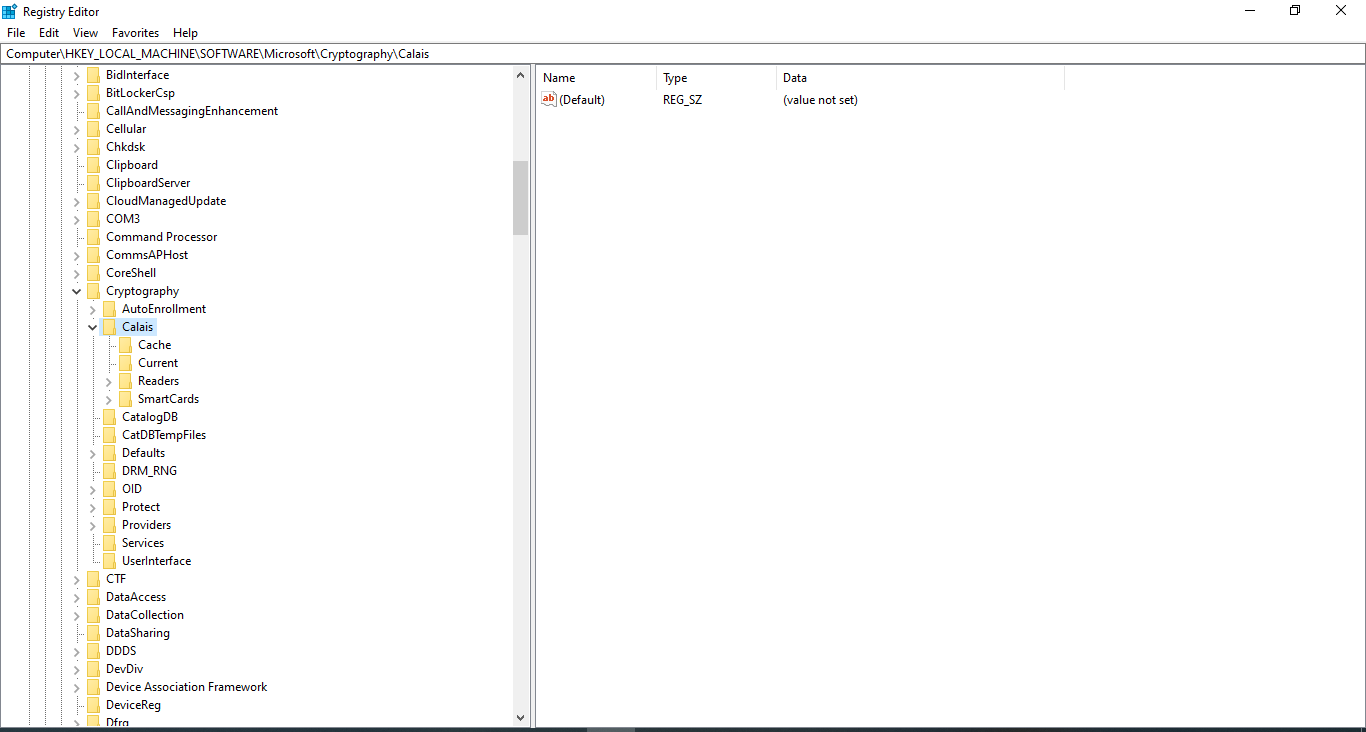This screenshot has width=1366, height=732.
Task: Collapse the Calais key
Action: [x=93, y=327]
